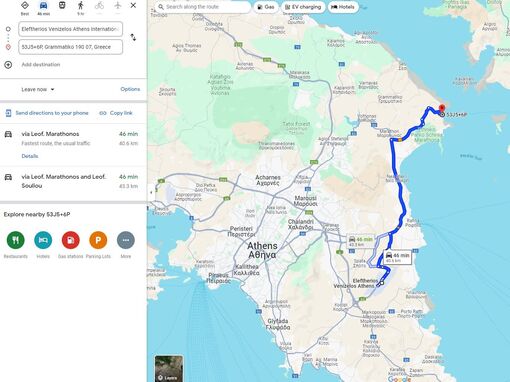
Task: Select the Transit travel mode icon
Action: [x=62, y=5]
